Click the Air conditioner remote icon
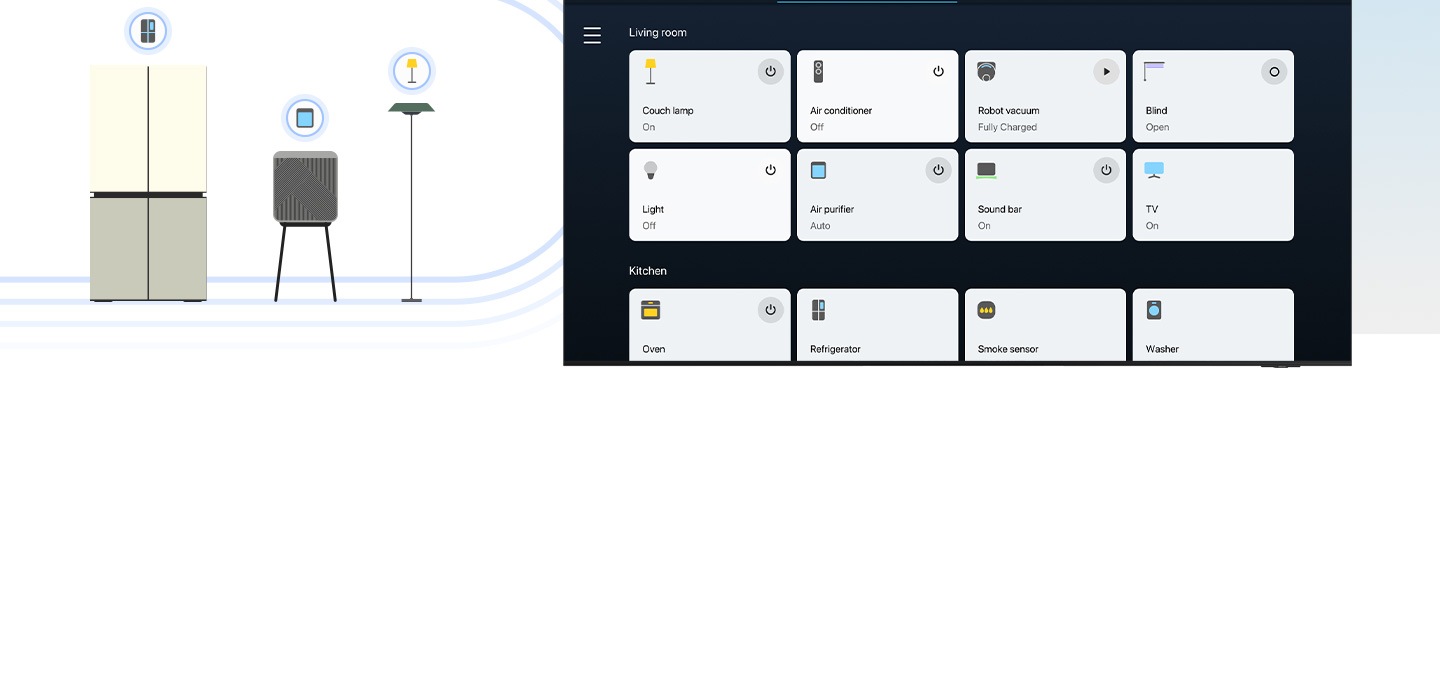This screenshot has width=1440, height=678. (818, 71)
